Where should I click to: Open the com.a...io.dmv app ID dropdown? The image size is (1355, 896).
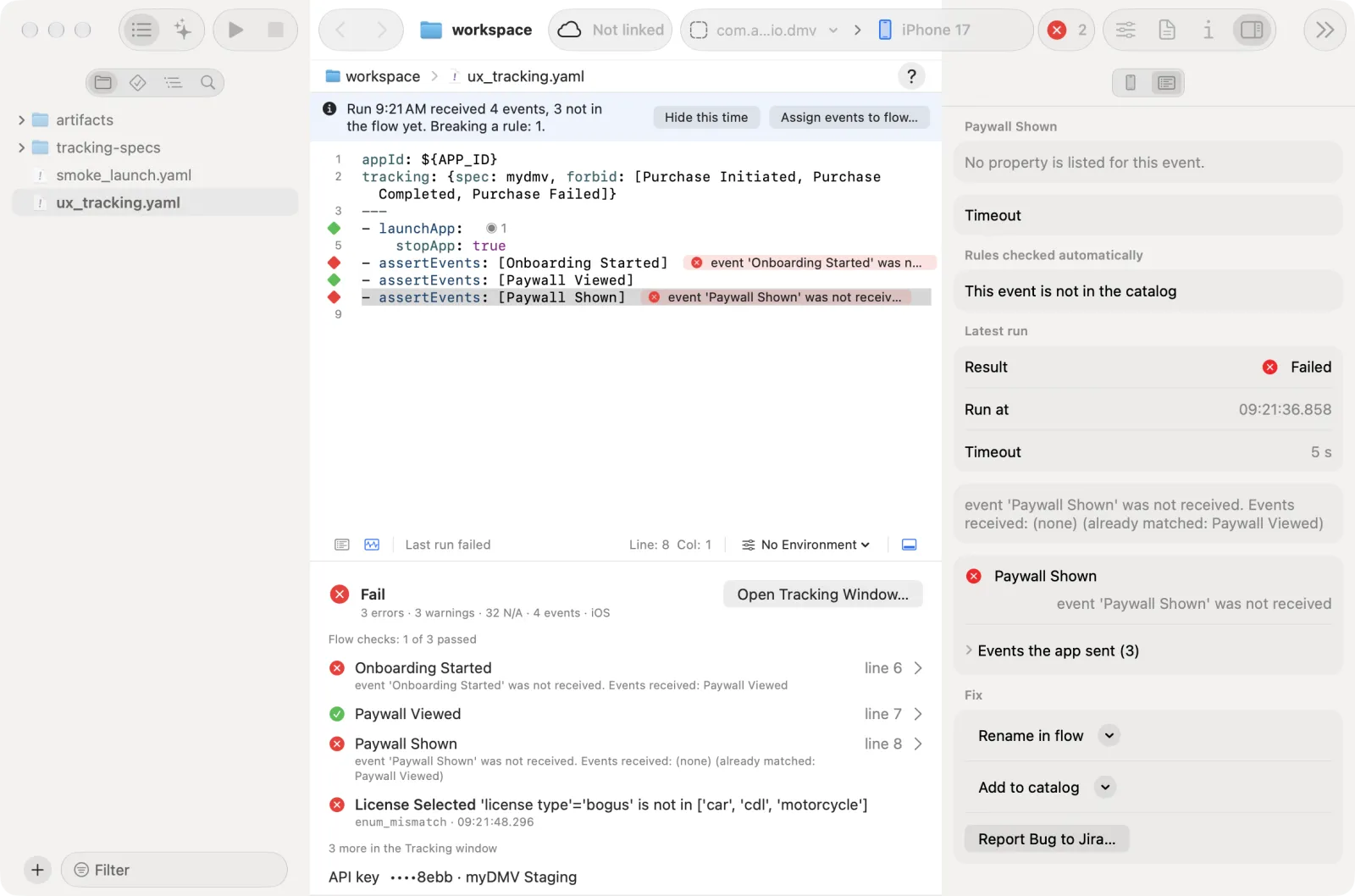pyautogui.click(x=765, y=30)
